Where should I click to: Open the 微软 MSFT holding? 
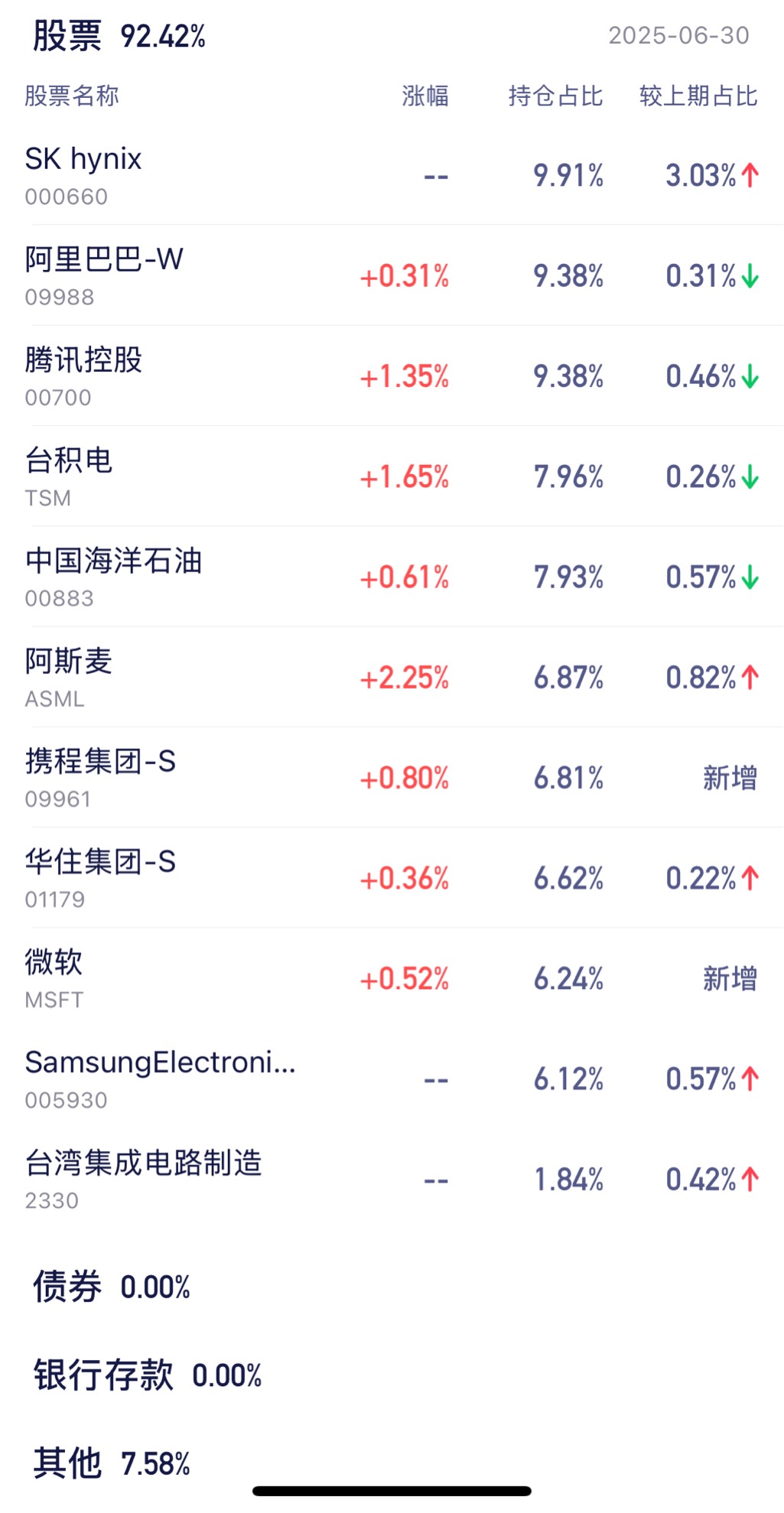(x=392, y=978)
